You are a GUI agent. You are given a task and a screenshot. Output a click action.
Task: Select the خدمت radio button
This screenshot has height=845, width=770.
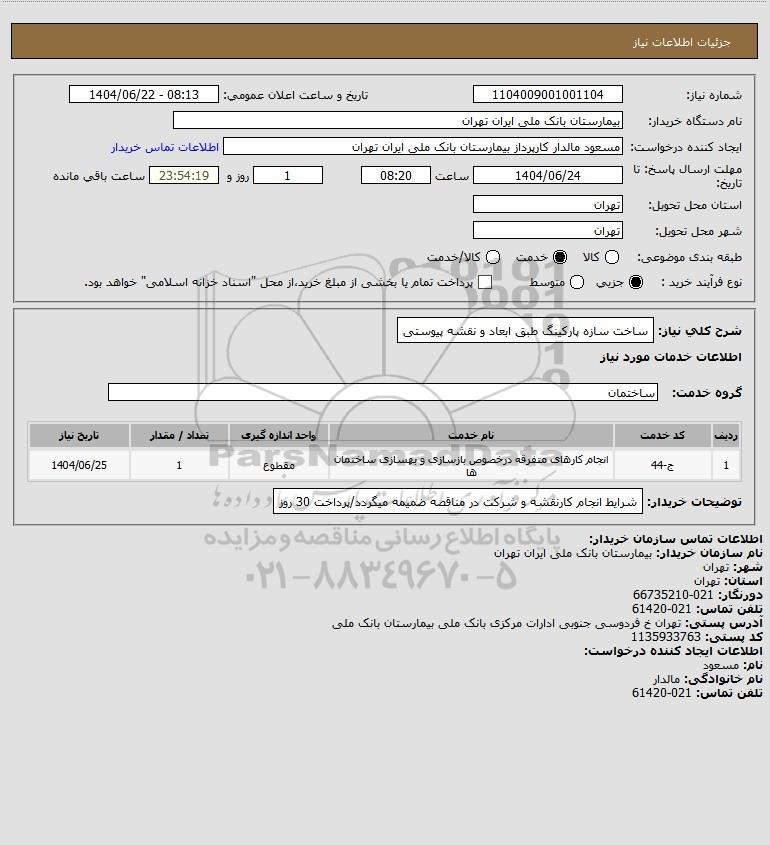[560, 257]
